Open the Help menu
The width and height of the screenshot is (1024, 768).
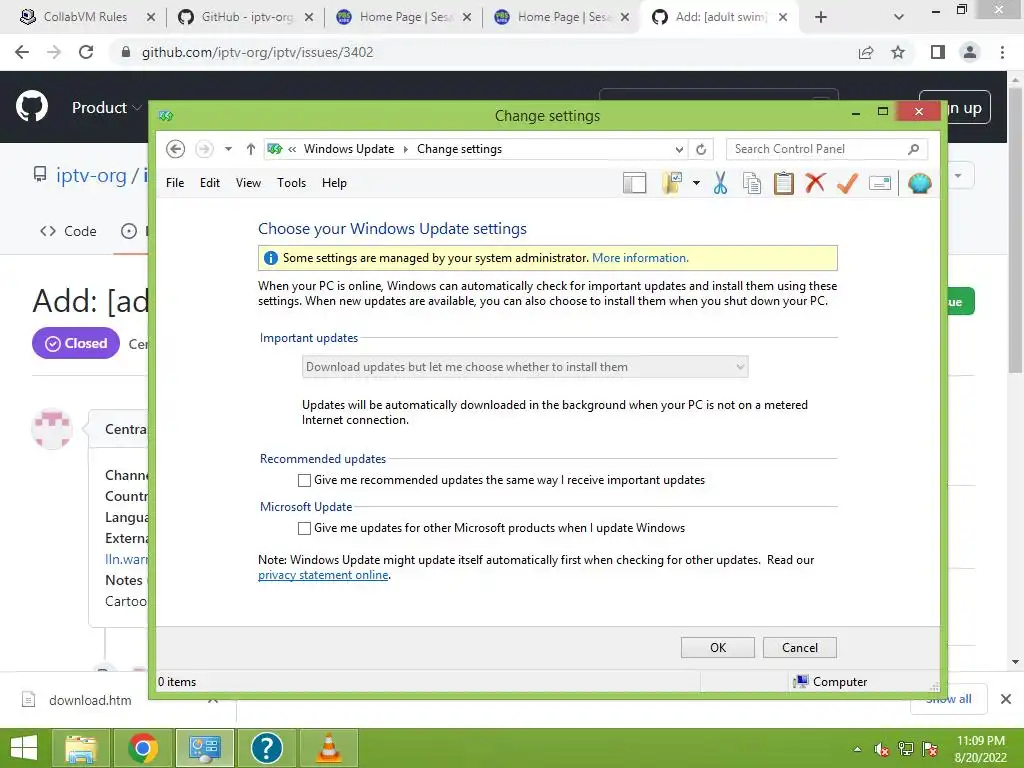pos(334,183)
